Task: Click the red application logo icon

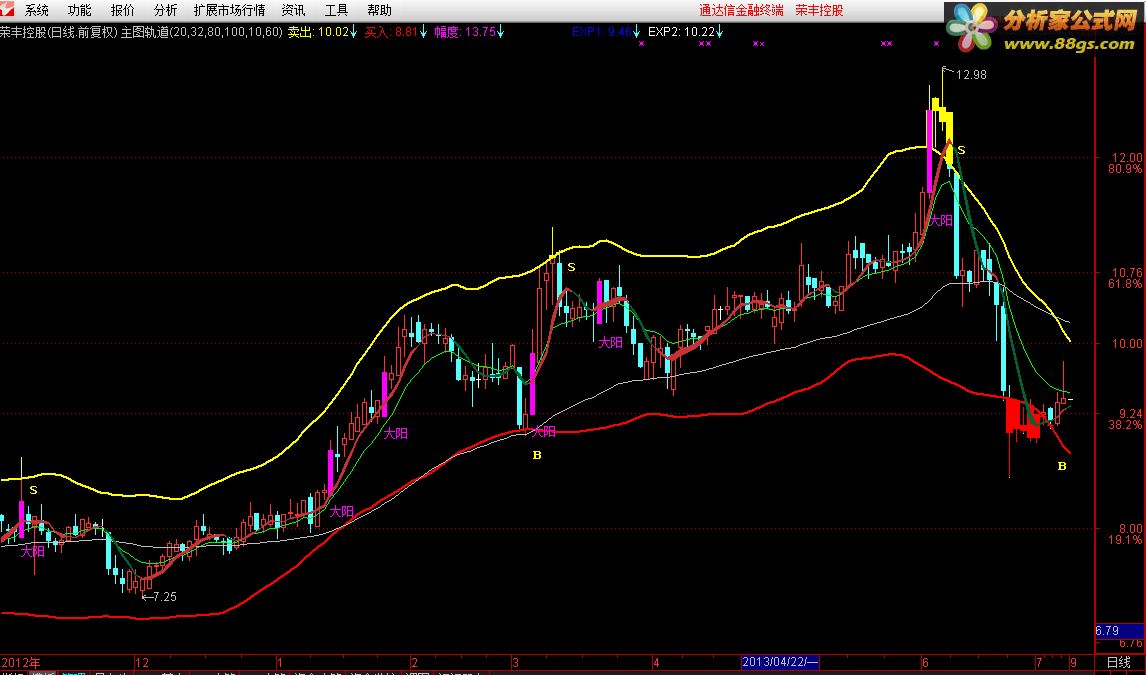Action: pos(7,8)
